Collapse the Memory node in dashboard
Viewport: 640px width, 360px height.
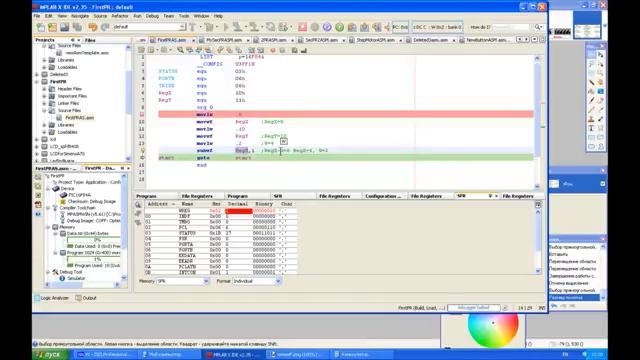coord(48,227)
